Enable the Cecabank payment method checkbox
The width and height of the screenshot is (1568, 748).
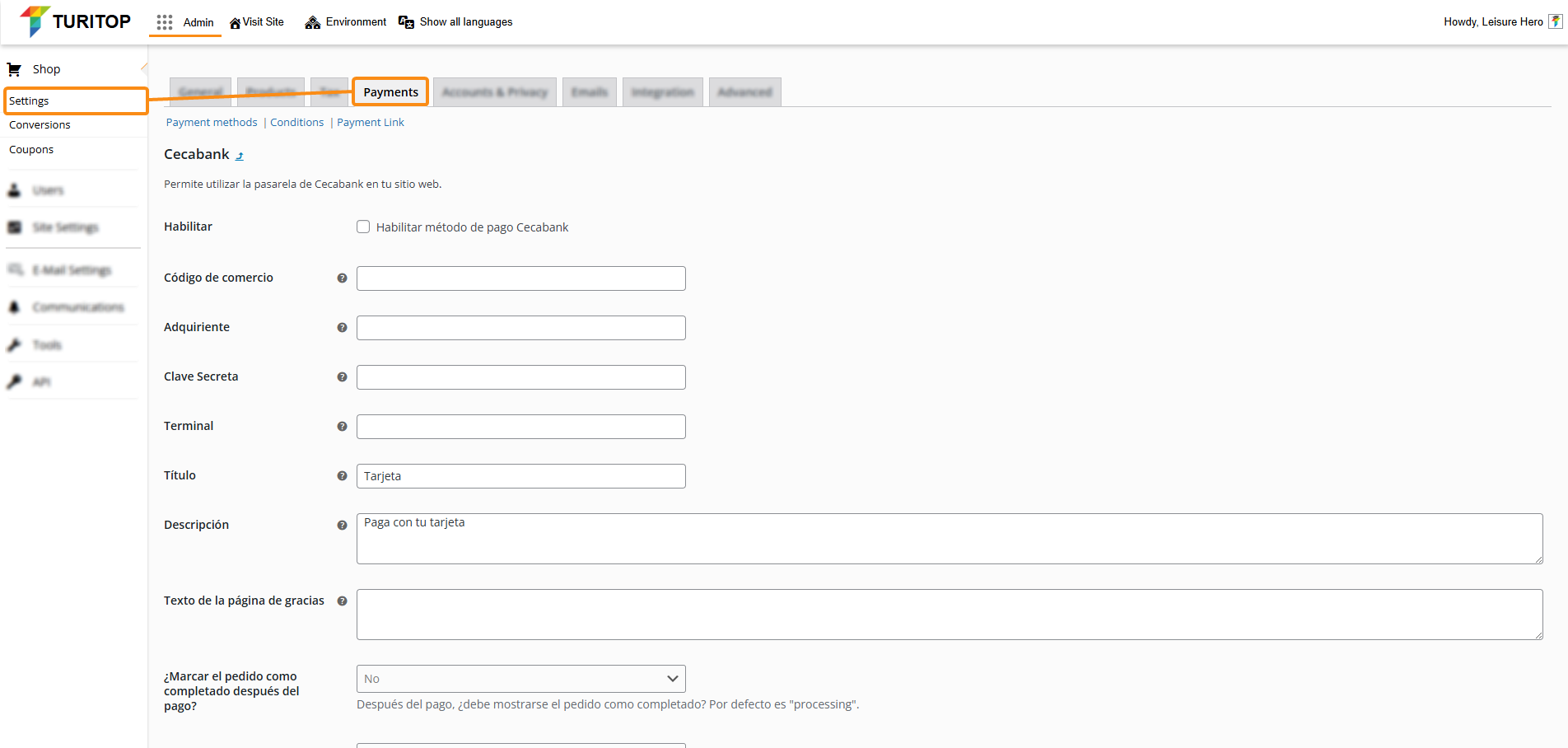(363, 227)
